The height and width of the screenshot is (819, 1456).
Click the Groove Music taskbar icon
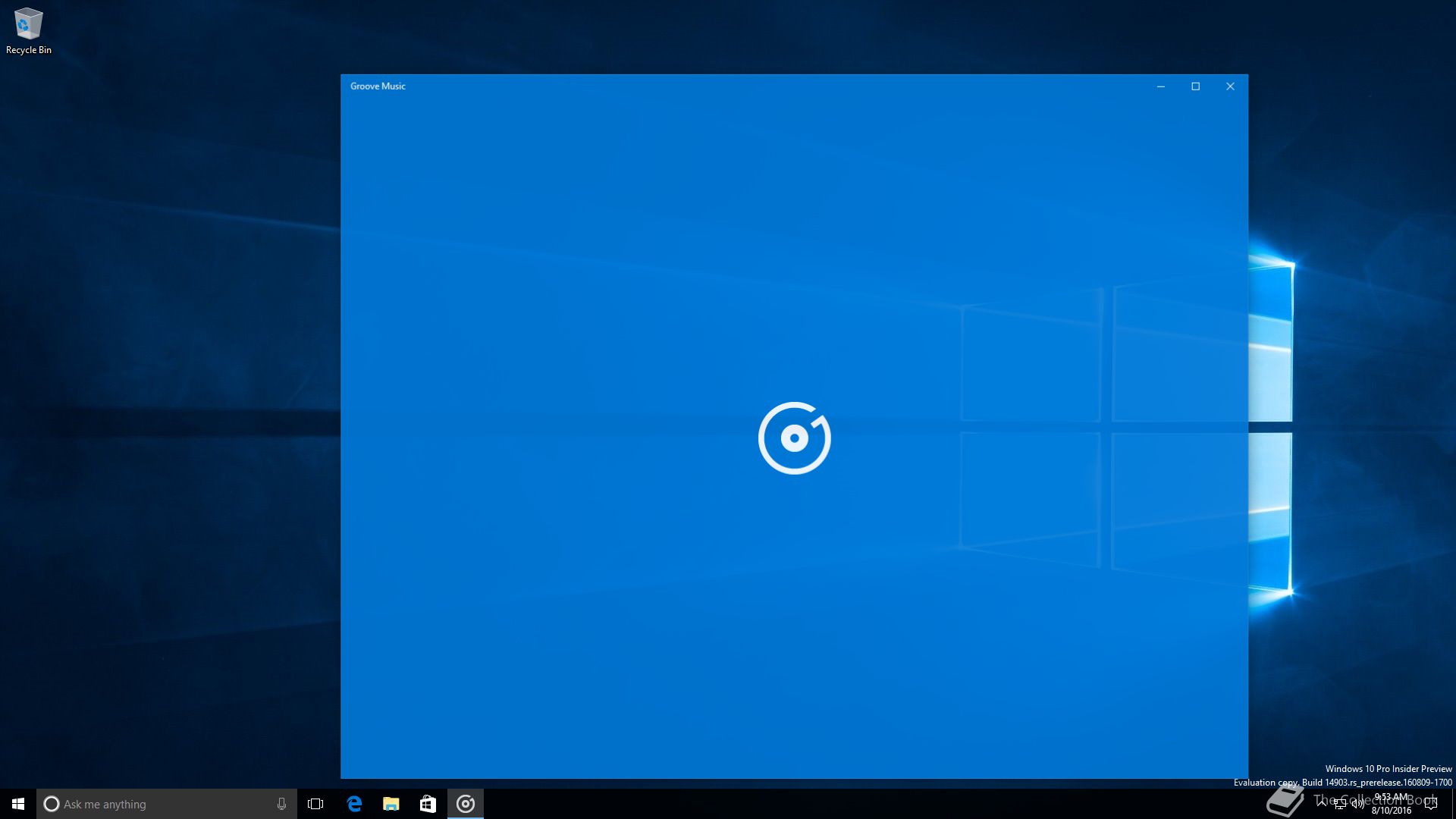pos(466,804)
